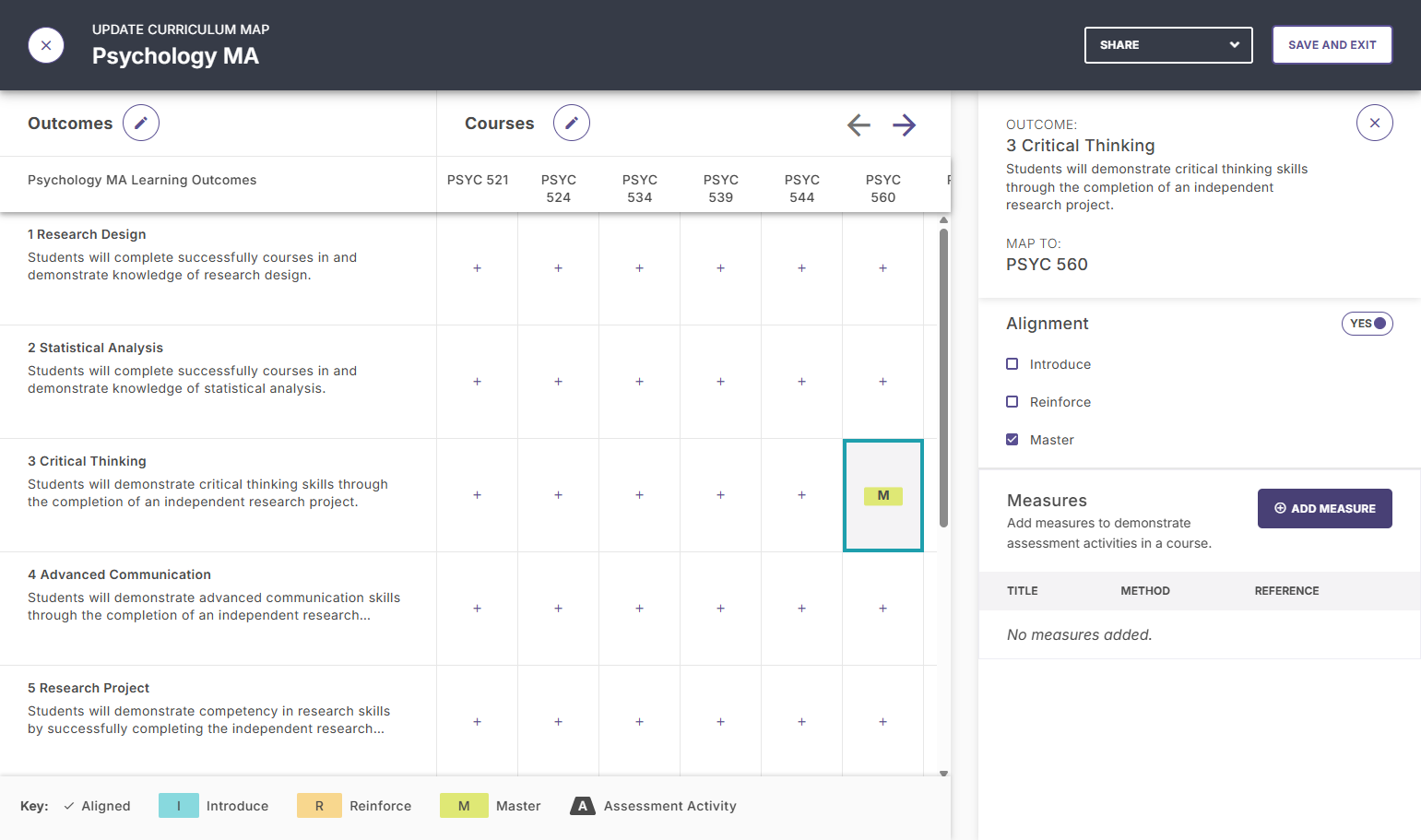
Task: Select the 1 Research Design outcome title
Action: (x=87, y=234)
